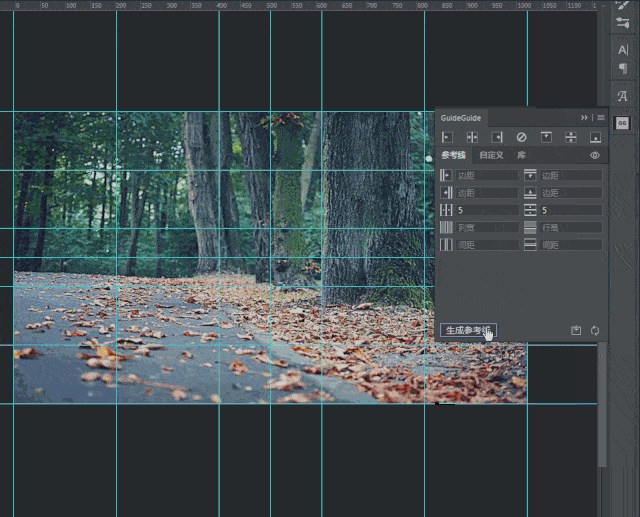Click the clear guides icon
The width and height of the screenshot is (640, 517).
[x=521, y=137]
